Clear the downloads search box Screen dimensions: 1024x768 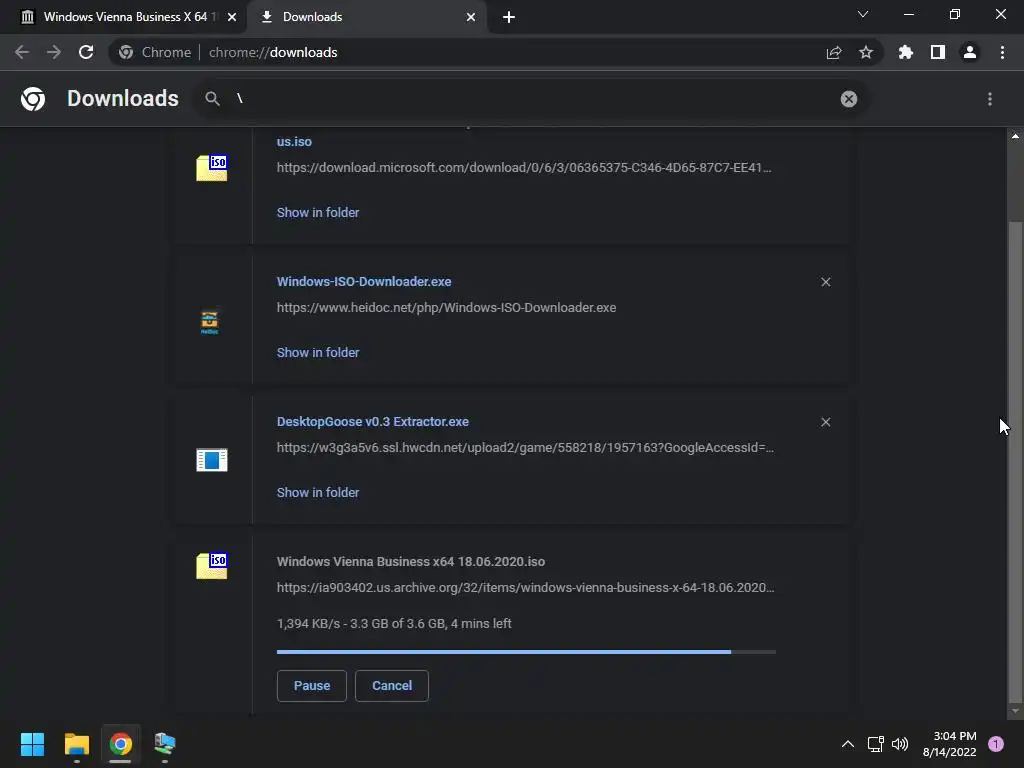(849, 99)
